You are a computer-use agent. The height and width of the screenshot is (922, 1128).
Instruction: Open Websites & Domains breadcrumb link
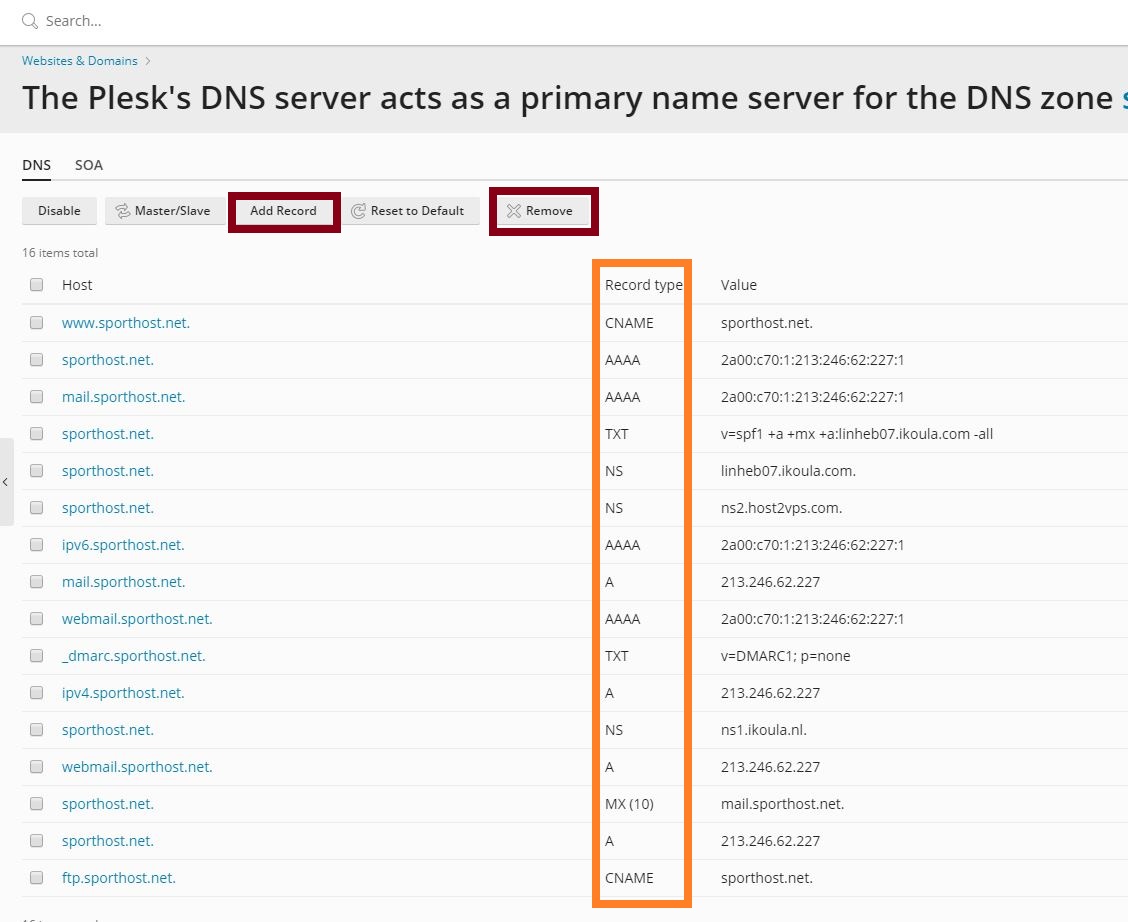79,61
